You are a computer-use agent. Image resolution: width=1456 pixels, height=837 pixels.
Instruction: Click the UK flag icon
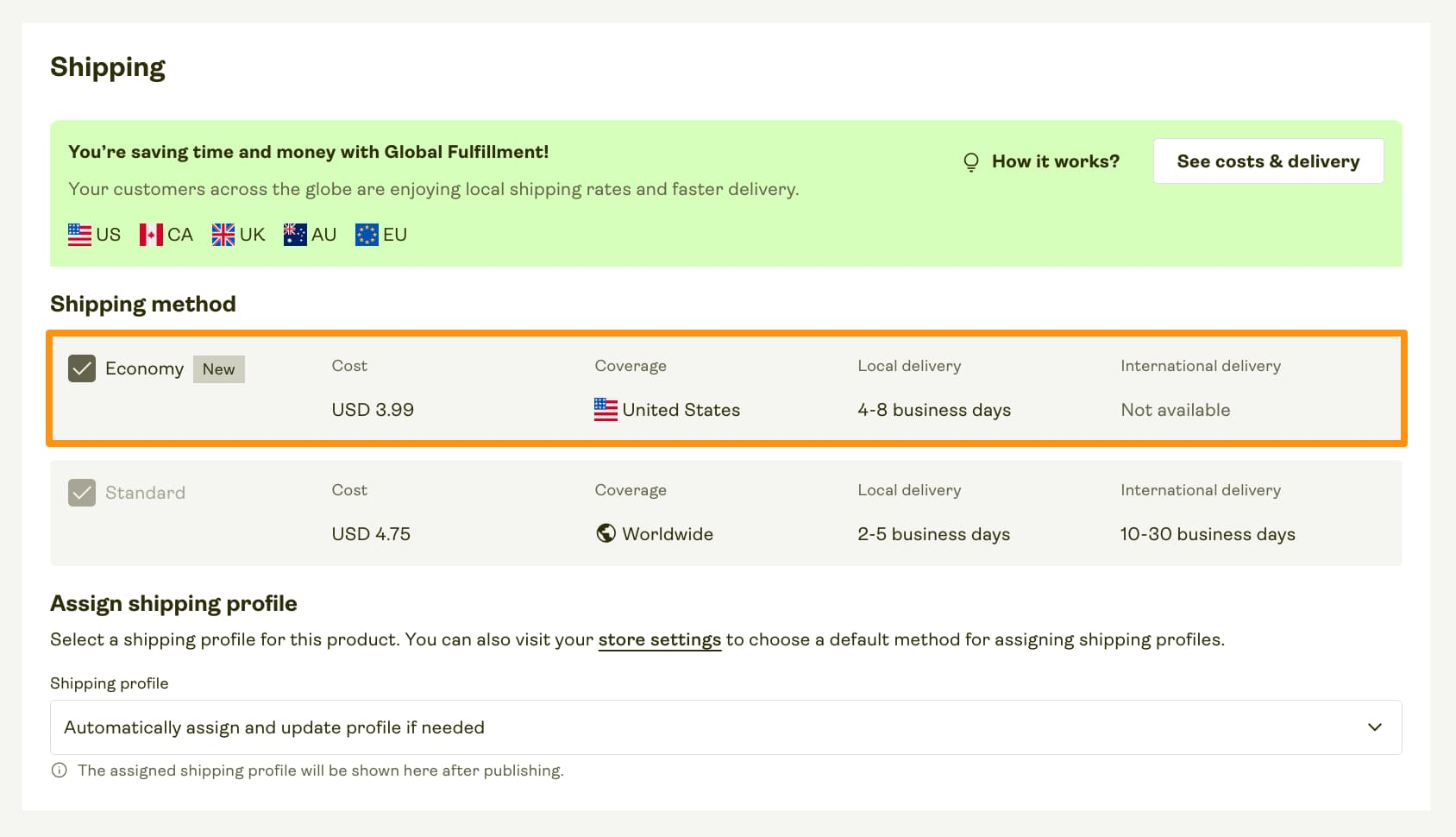click(x=223, y=234)
